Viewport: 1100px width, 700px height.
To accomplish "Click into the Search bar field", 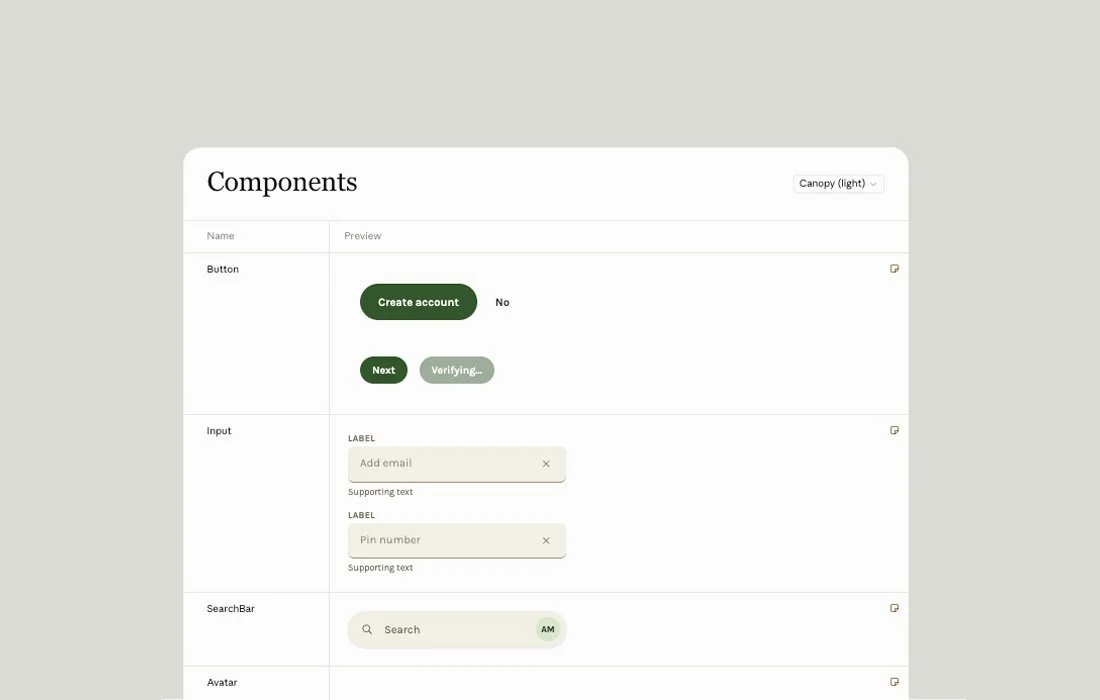I will click(x=457, y=630).
